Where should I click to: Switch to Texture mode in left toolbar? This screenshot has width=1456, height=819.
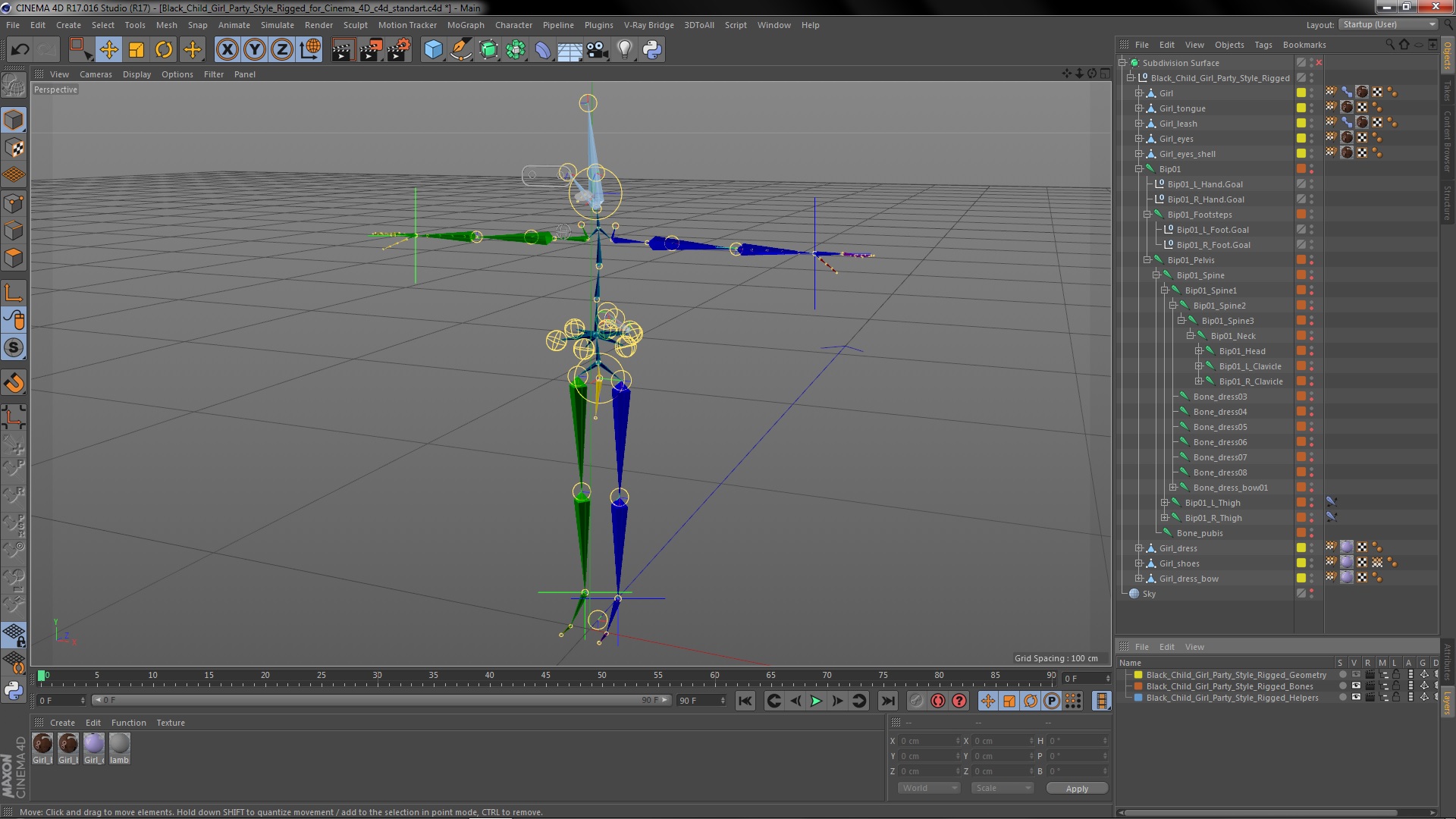coord(14,148)
